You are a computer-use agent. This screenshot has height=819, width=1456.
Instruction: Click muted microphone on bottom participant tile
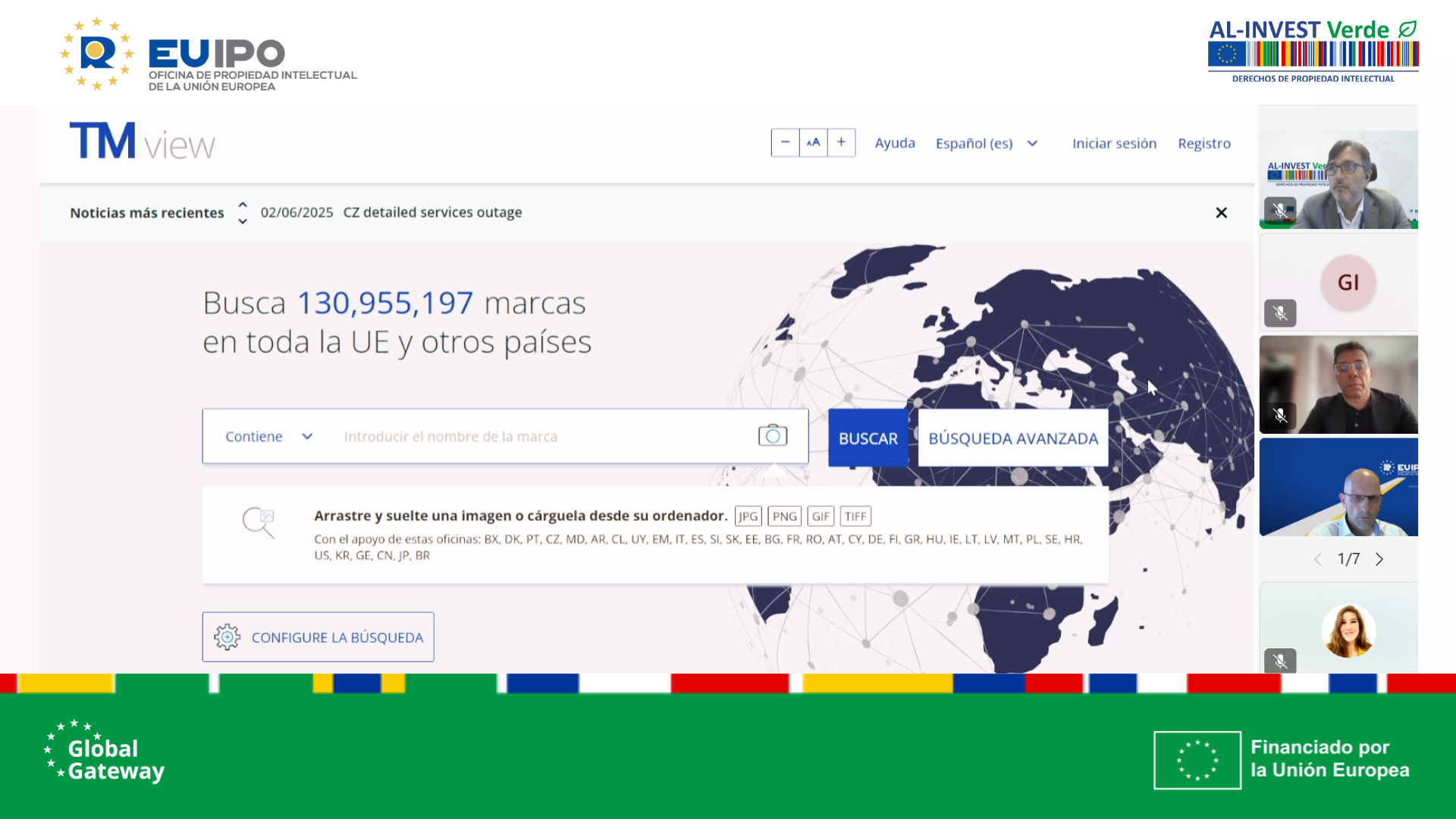point(1280,661)
